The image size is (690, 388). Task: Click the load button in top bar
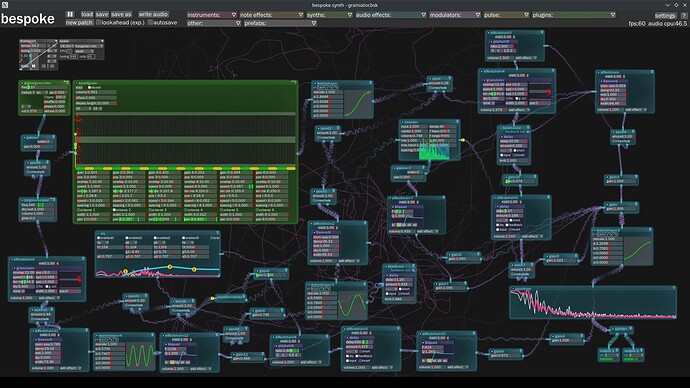[x=87, y=15]
